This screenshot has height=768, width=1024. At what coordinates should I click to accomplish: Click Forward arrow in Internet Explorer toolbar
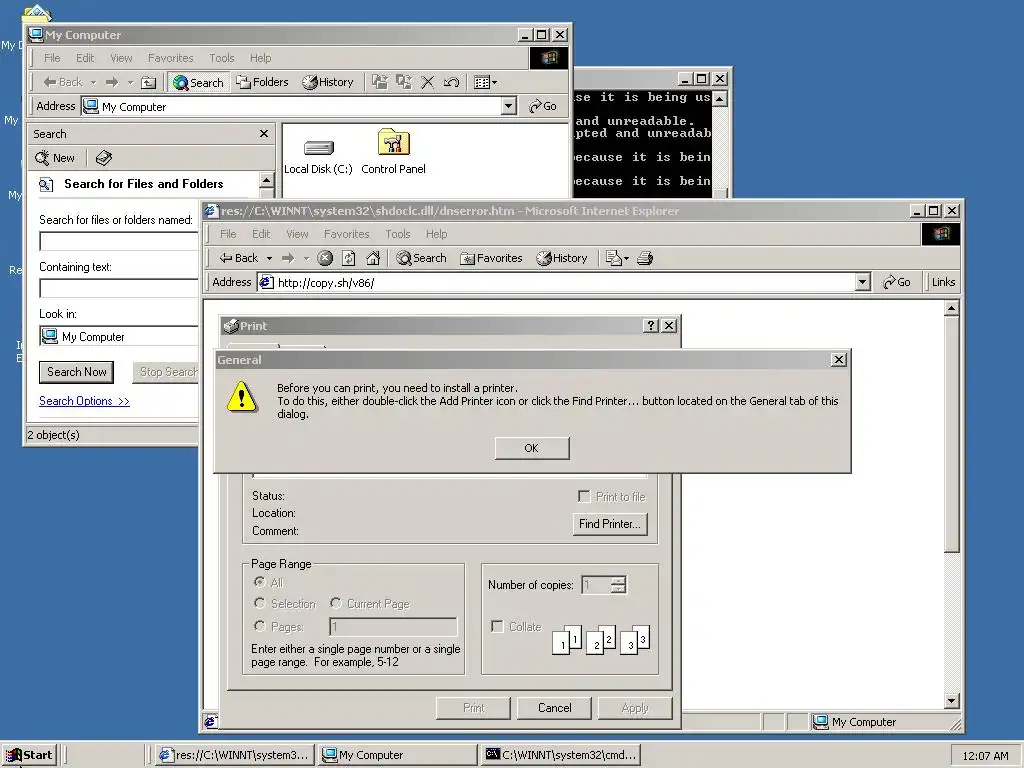(x=288, y=258)
